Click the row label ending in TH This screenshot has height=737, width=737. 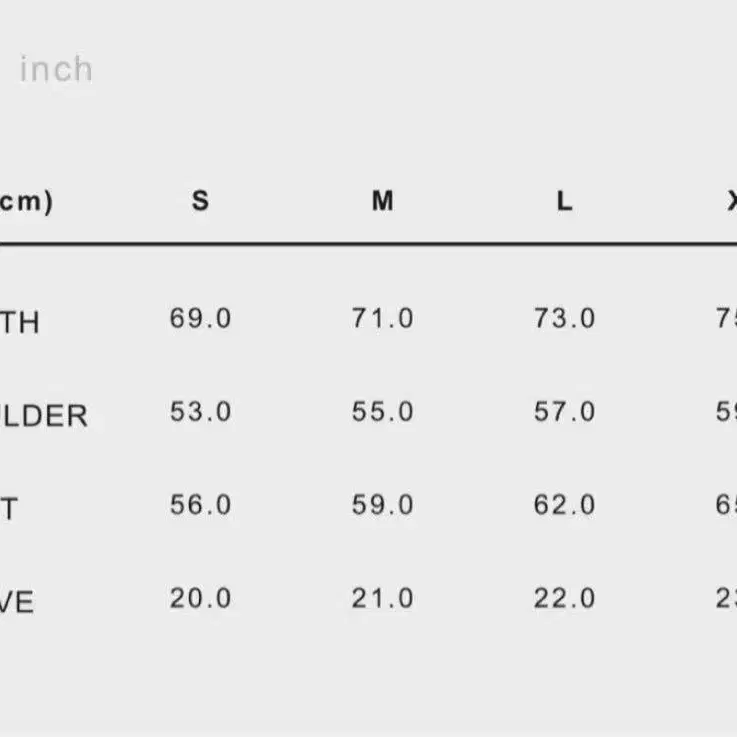19,322
